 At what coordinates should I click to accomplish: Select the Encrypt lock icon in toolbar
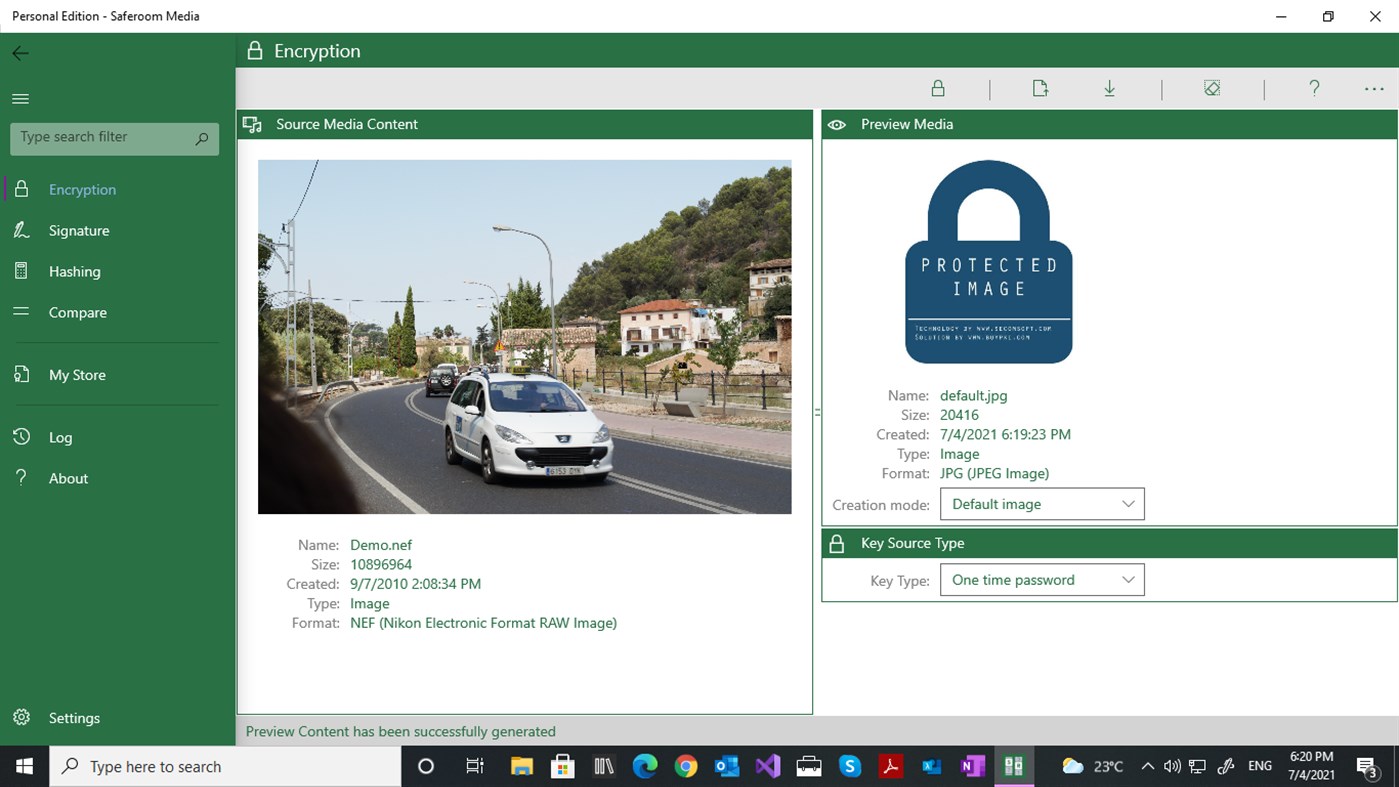(x=938, y=88)
